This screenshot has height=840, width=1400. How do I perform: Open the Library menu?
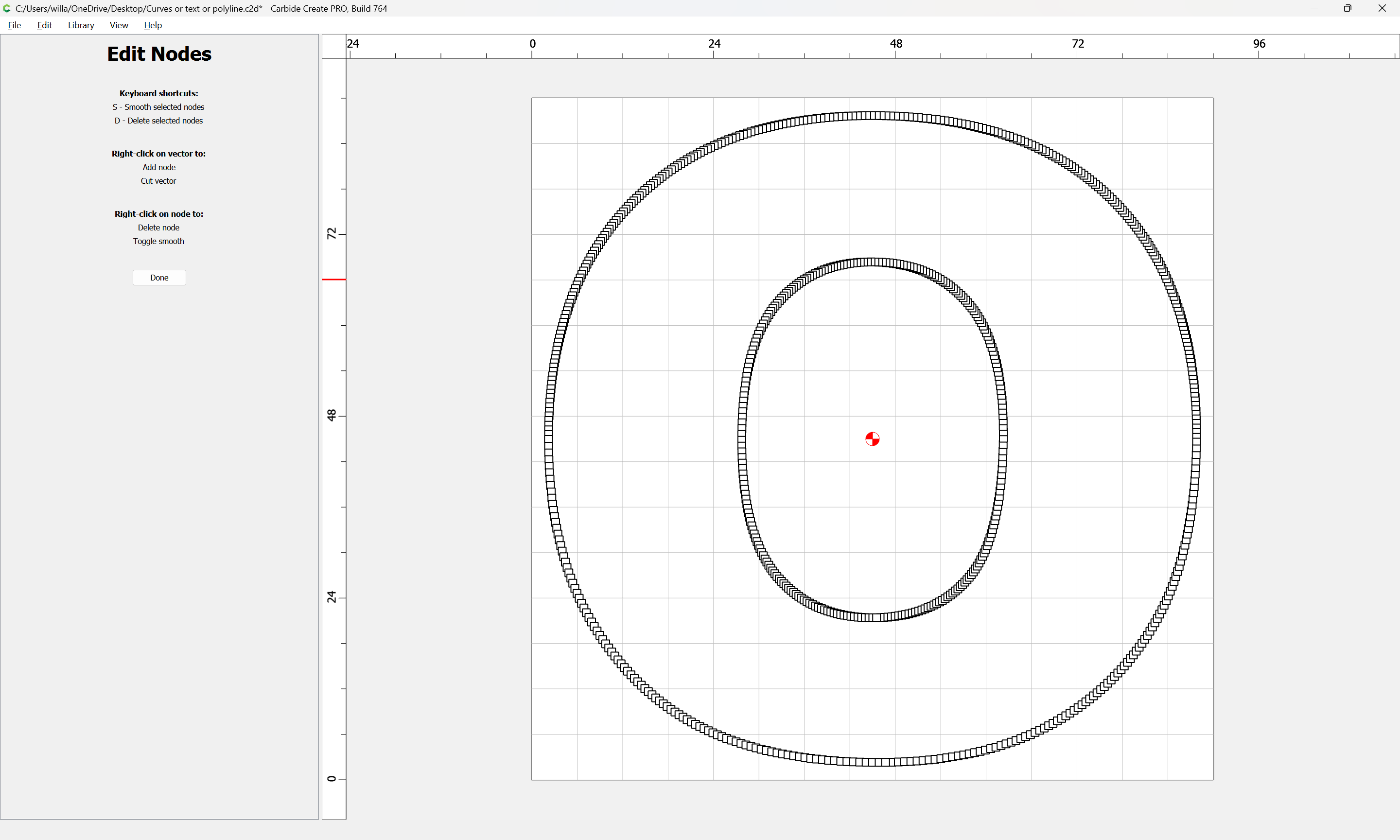(x=81, y=25)
